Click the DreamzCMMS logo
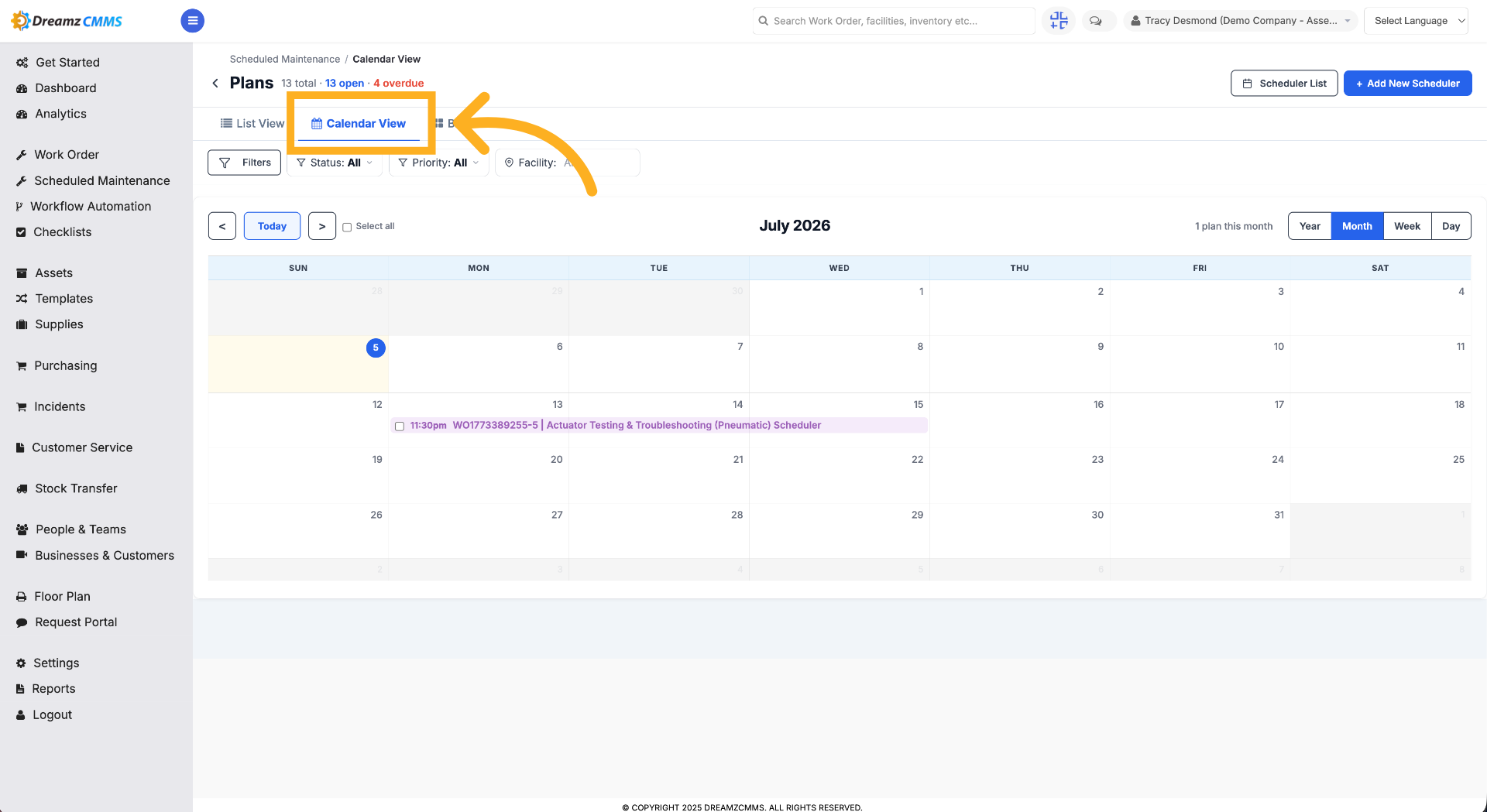Image resolution: width=1487 pixels, height=812 pixels. [67, 21]
